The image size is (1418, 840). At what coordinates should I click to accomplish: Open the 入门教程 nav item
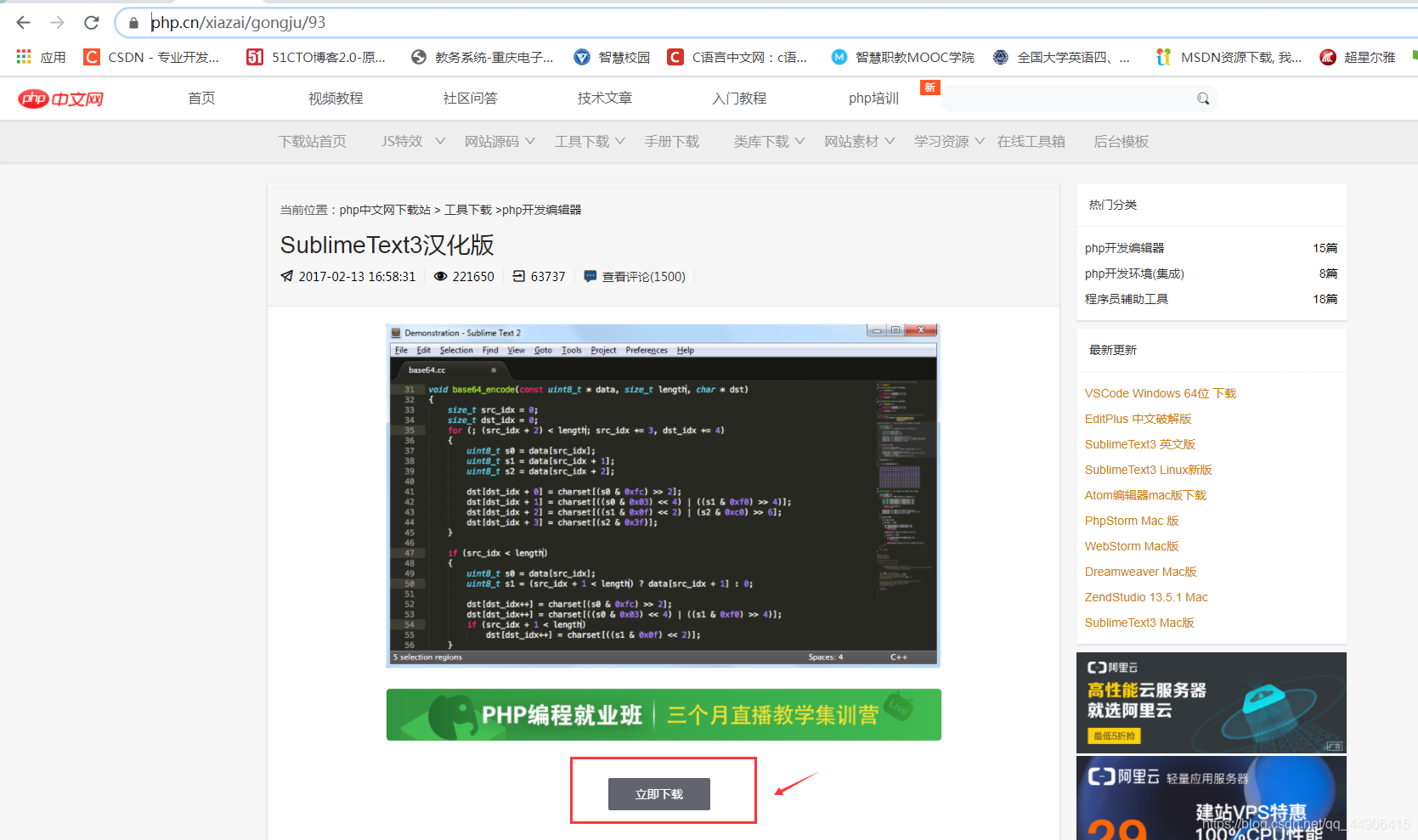coord(739,99)
